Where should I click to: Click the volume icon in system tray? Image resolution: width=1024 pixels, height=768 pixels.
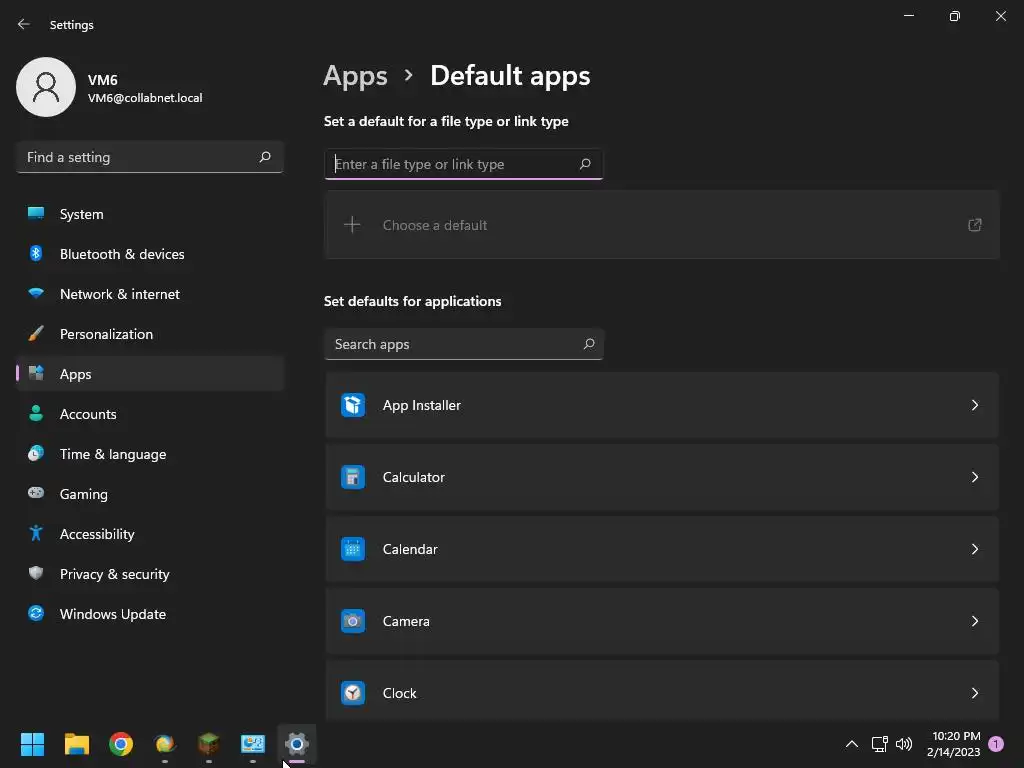pyautogui.click(x=904, y=744)
